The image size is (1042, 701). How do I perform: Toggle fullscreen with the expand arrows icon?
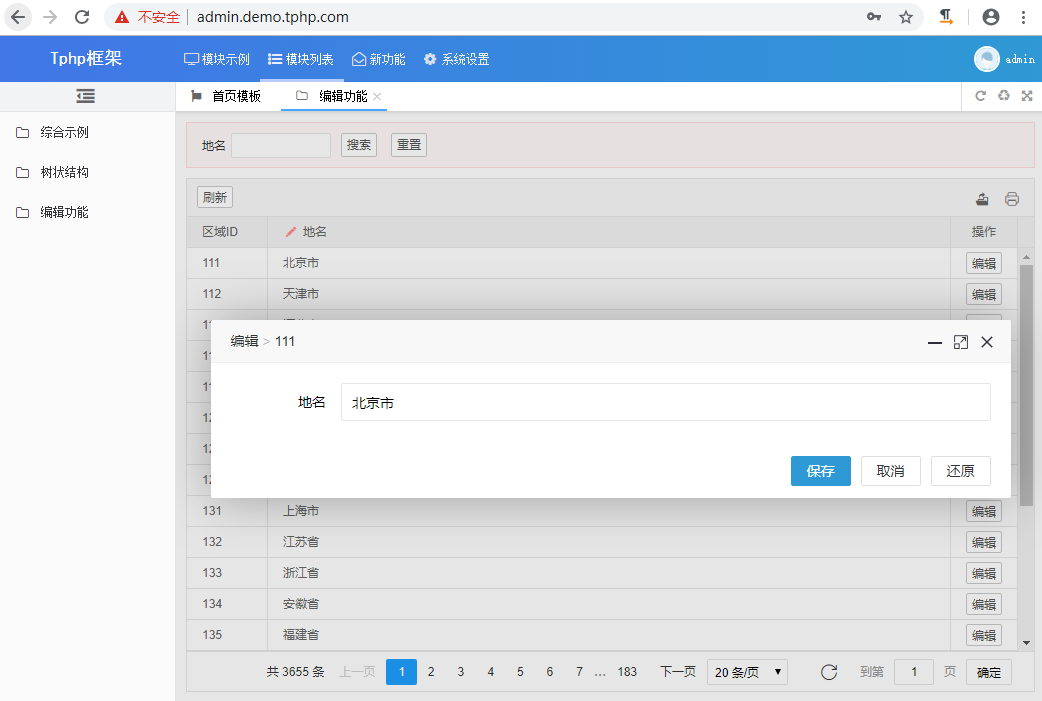[x=1027, y=96]
